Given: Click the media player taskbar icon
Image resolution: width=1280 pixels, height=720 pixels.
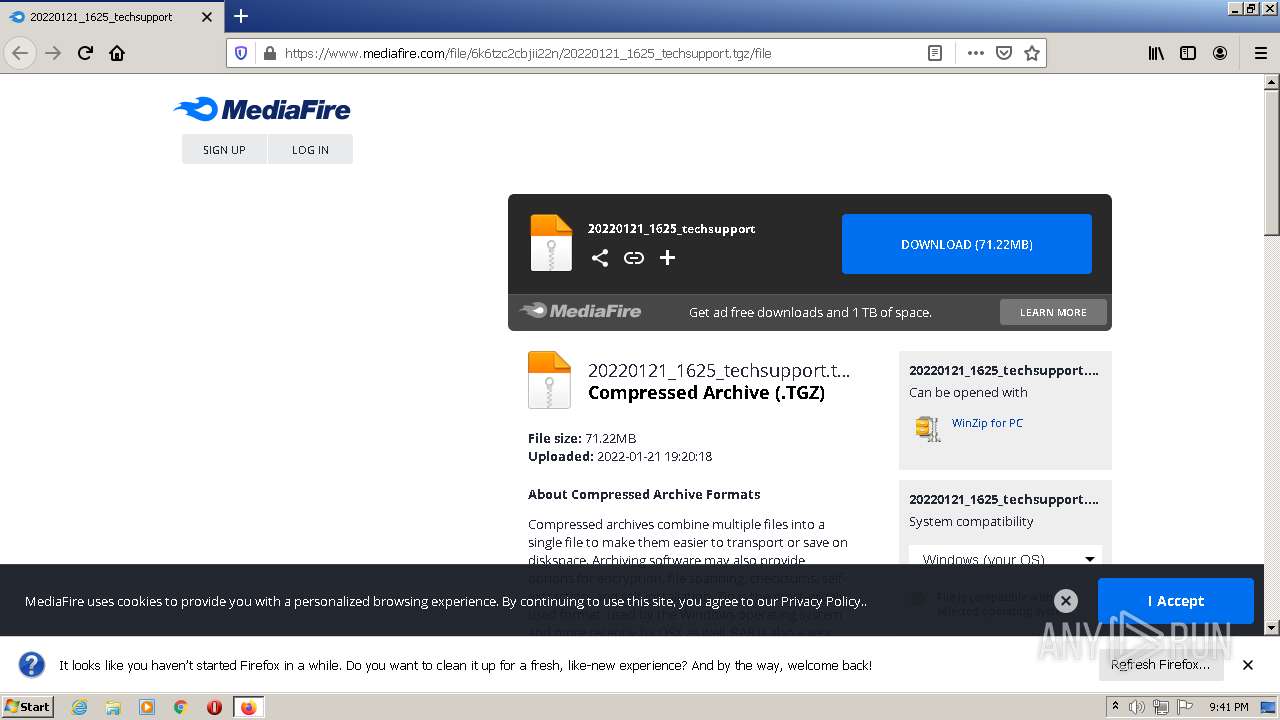Looking at the screenshot, I should [147, 707].
